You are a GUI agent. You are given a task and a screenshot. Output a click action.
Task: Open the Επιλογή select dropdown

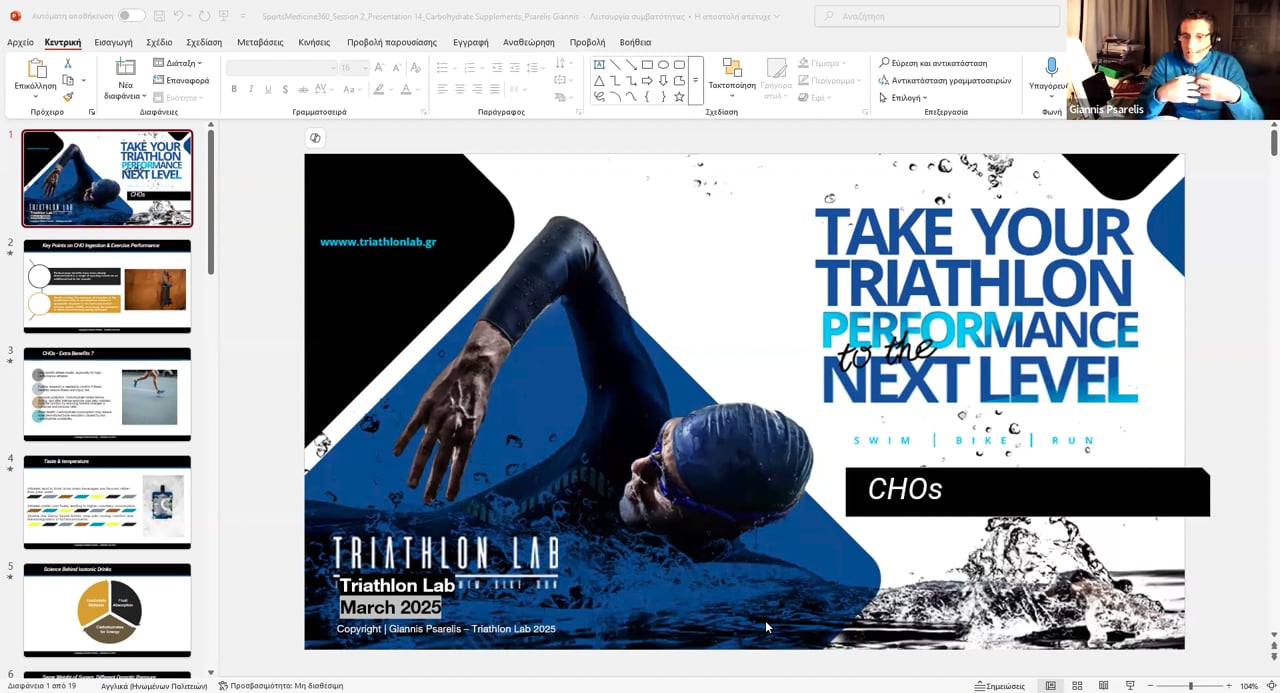pos(903,97)
